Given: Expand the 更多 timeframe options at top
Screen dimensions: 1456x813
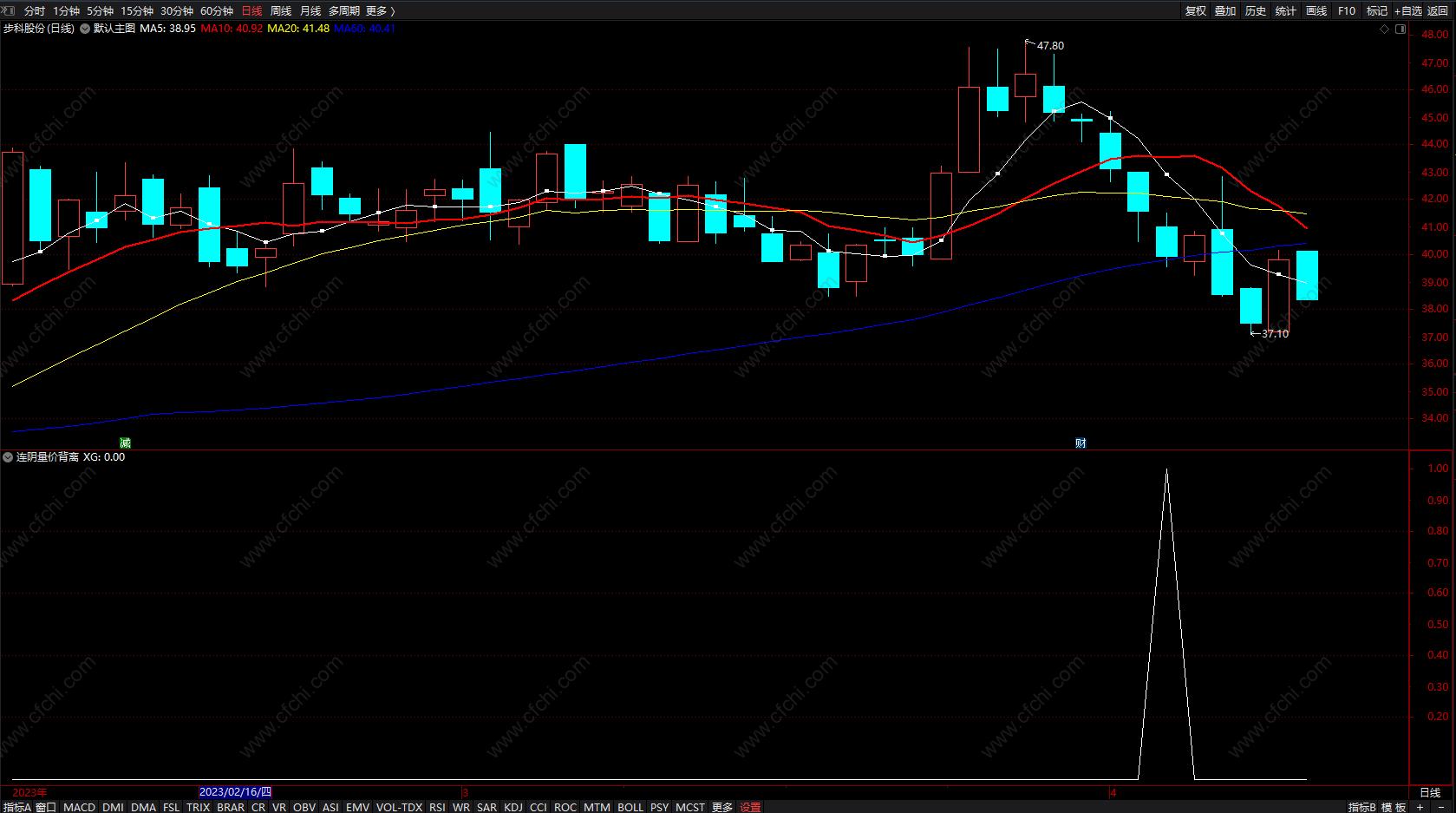Looking at the screenshot, I should pos(380,11).
